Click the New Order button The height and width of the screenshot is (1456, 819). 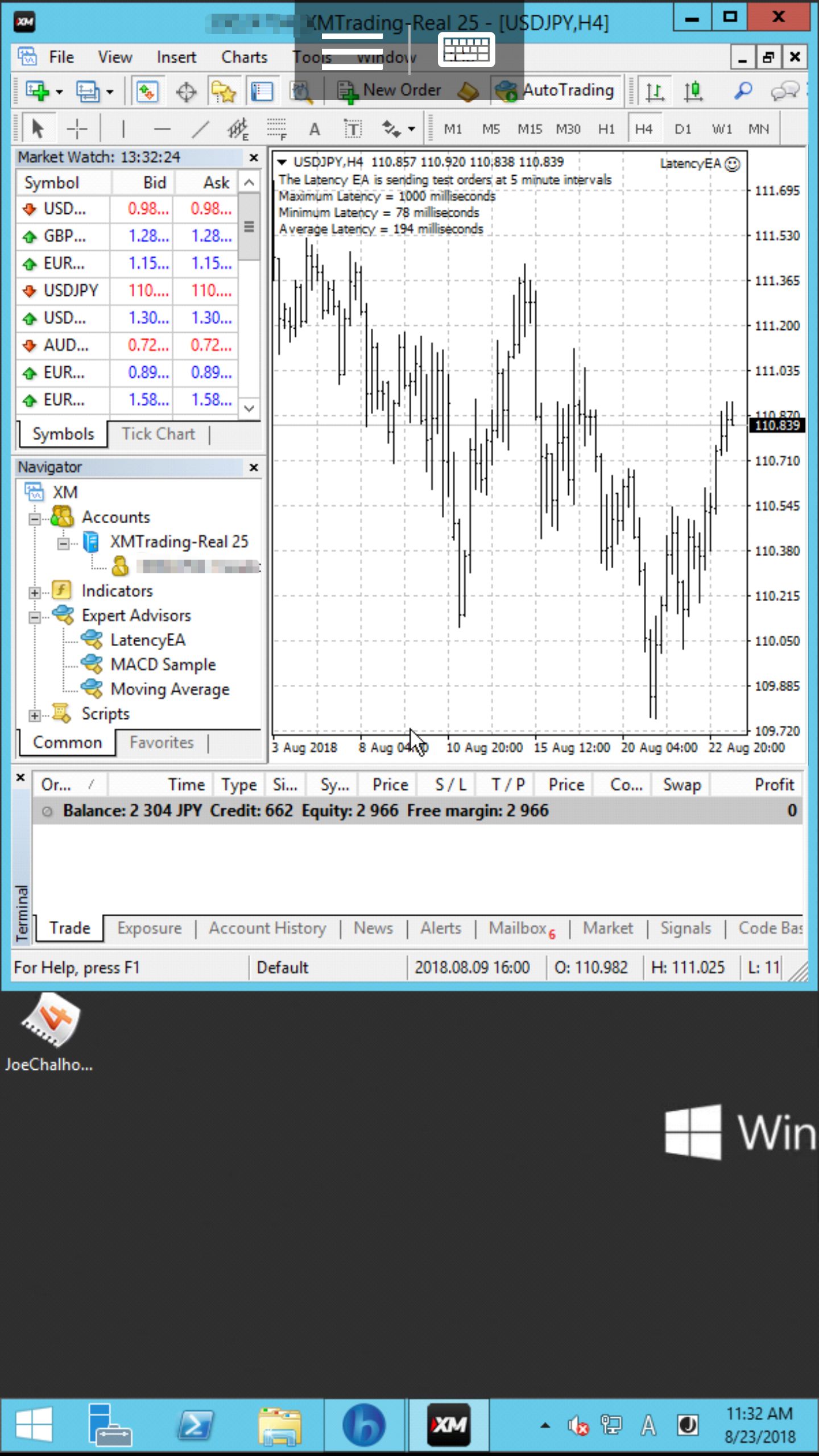tap(390, 90)
